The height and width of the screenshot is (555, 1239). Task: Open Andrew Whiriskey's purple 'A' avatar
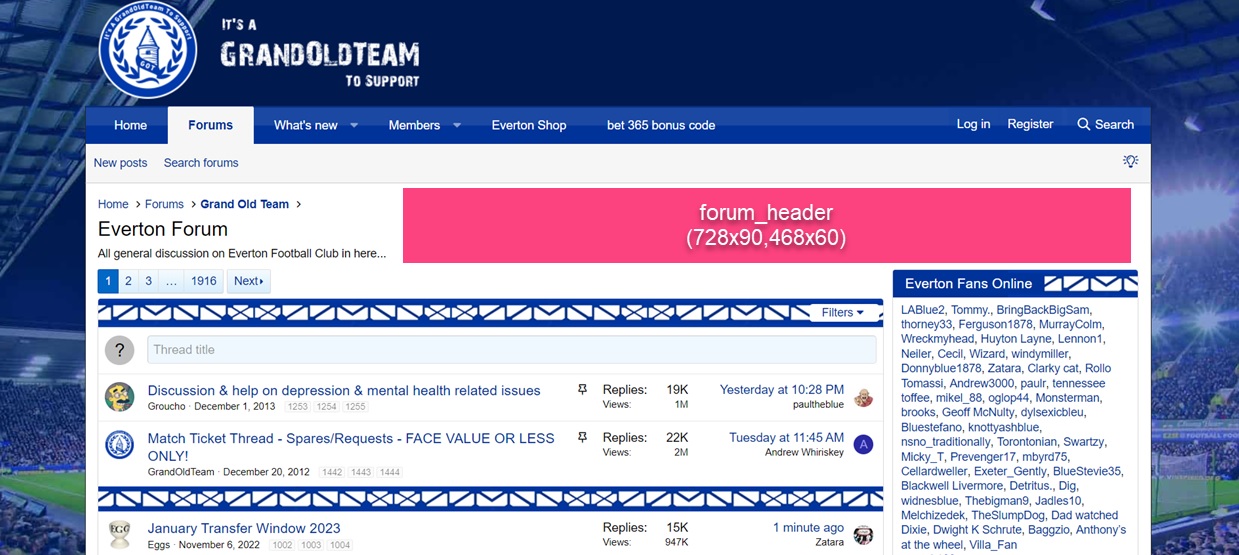[x=863, y=444]
